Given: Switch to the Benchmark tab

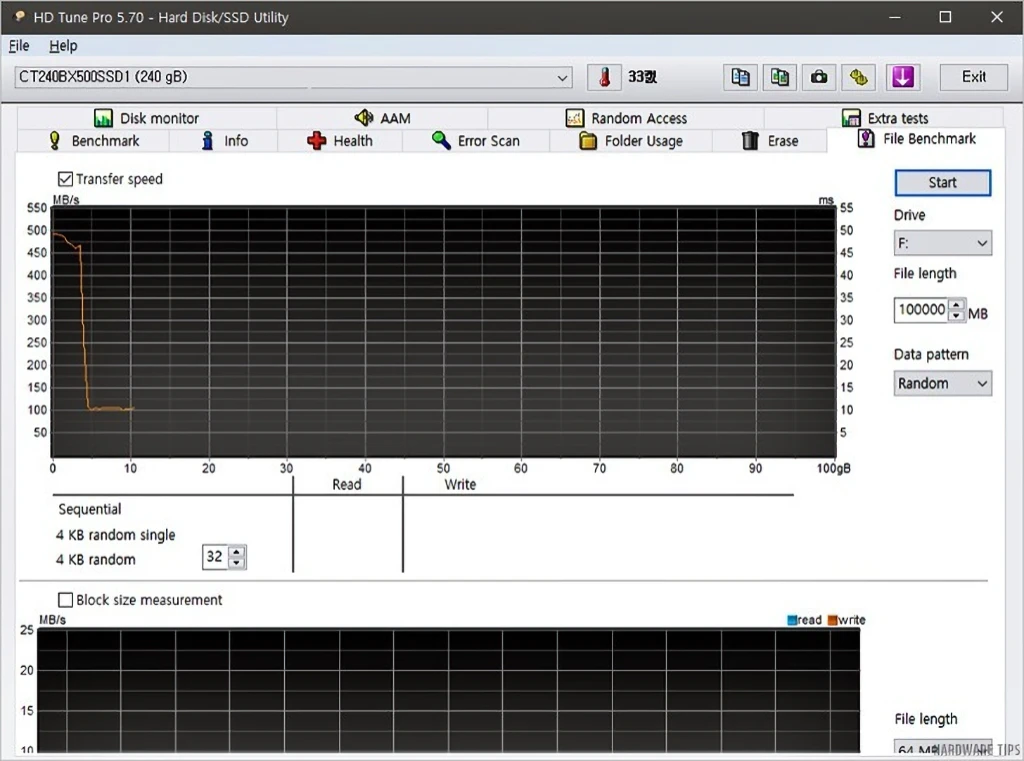Looking at the screenshot, I should coord(93,140).
